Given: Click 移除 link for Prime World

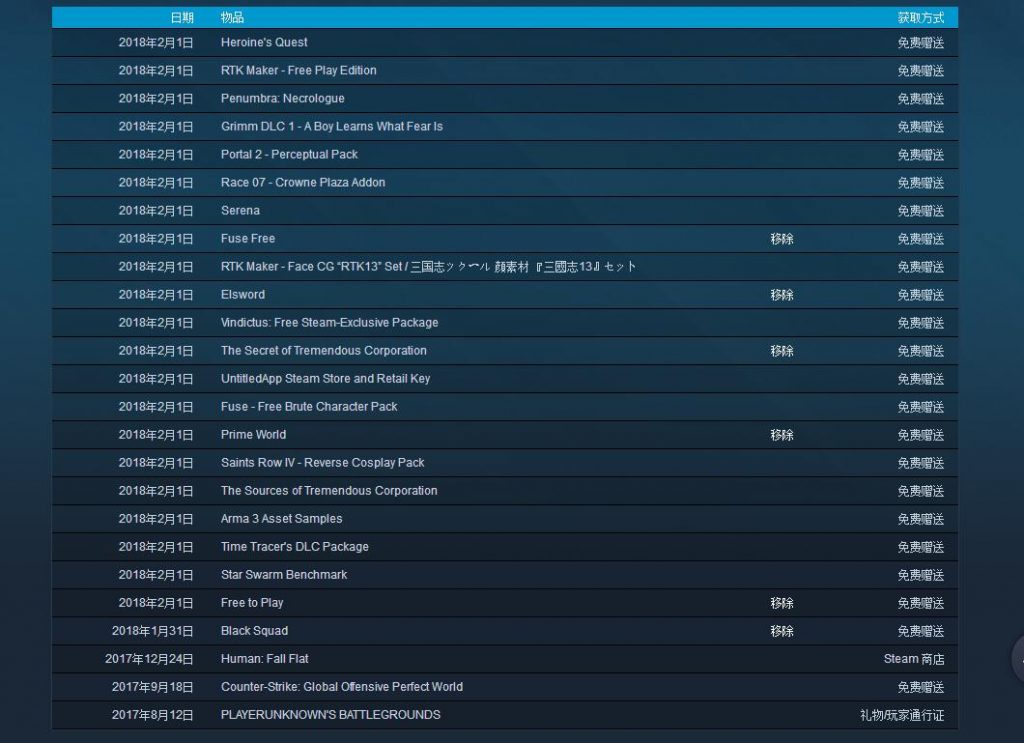Looking at the screenshot, I should point(782,435).
